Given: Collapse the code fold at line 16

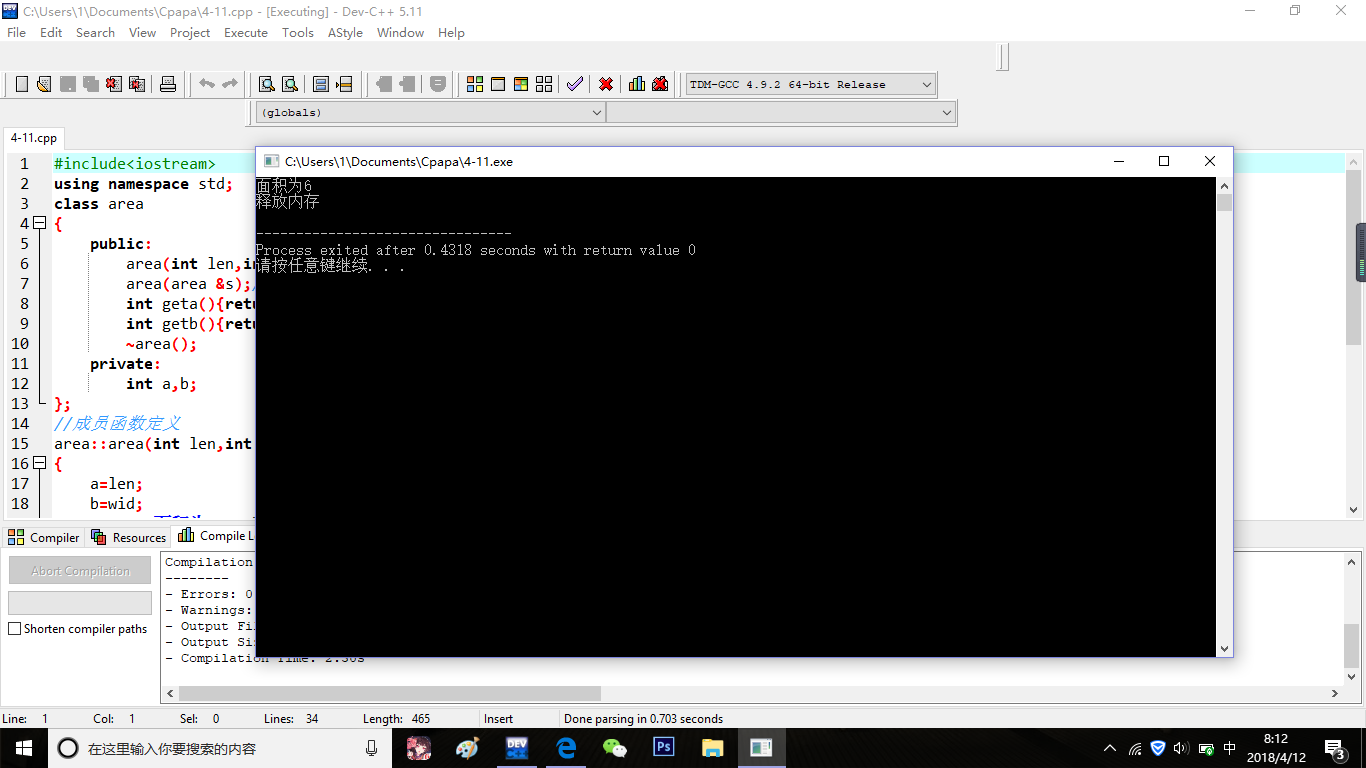Looking at the screenshot, I should [39, 464].
